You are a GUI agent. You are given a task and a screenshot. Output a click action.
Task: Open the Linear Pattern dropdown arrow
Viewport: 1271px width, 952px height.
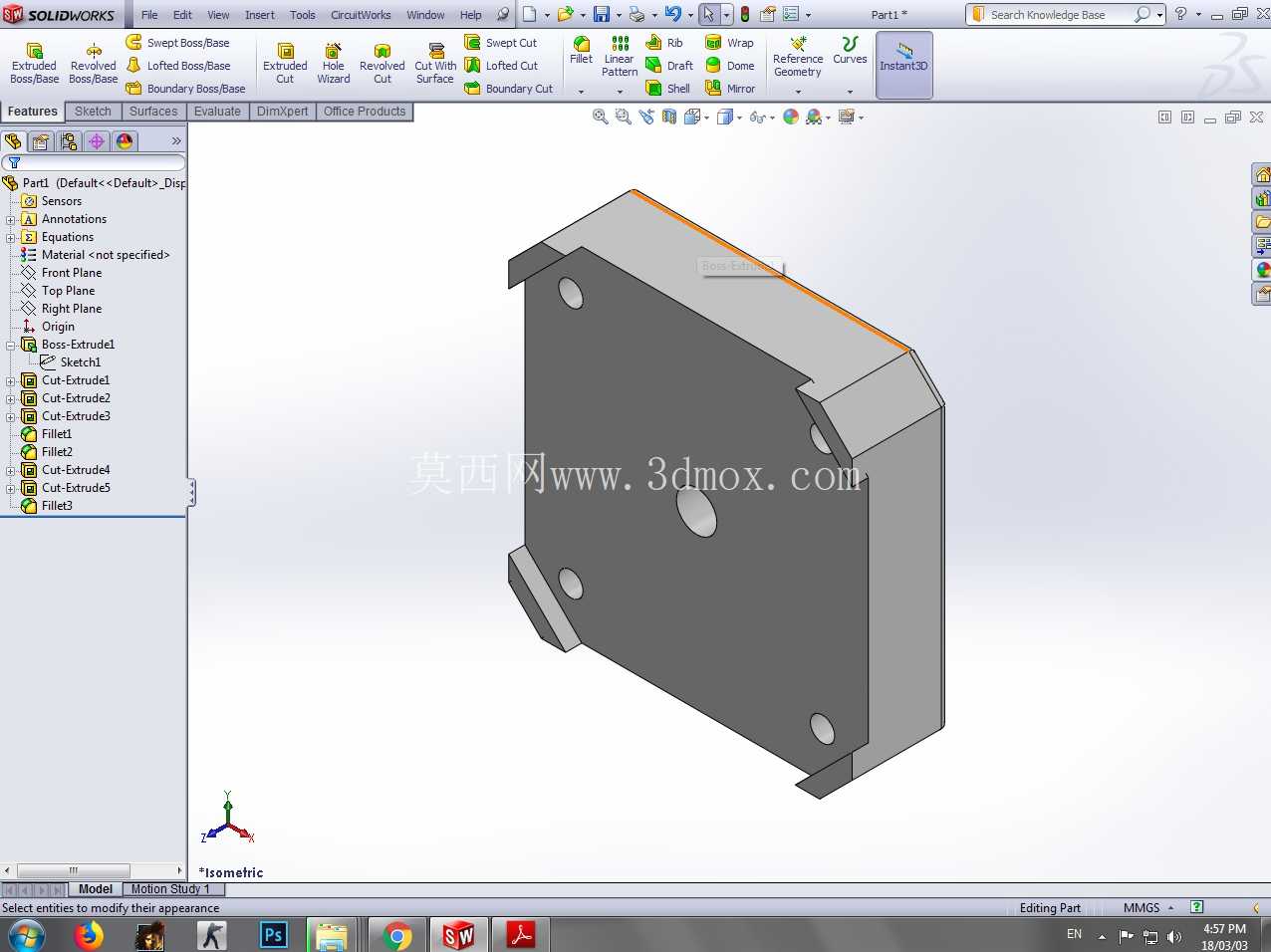620,92
